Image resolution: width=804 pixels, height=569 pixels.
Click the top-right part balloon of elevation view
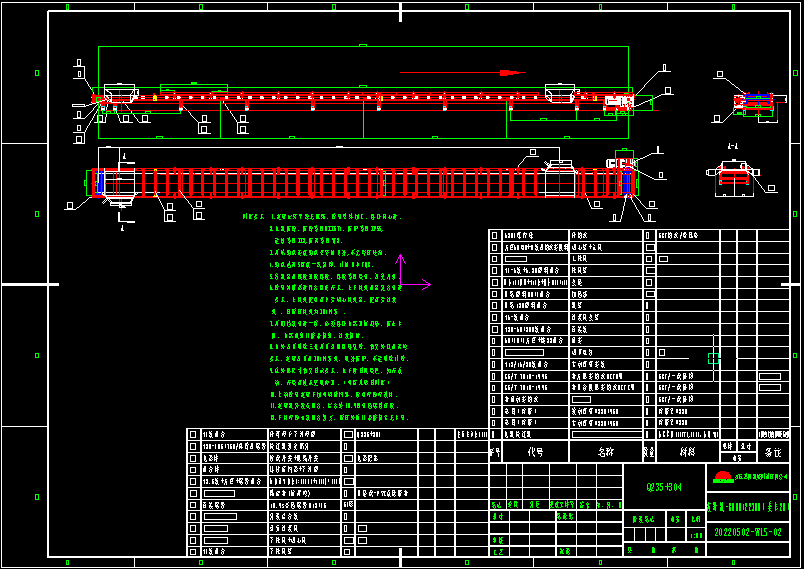pos(666,68)
